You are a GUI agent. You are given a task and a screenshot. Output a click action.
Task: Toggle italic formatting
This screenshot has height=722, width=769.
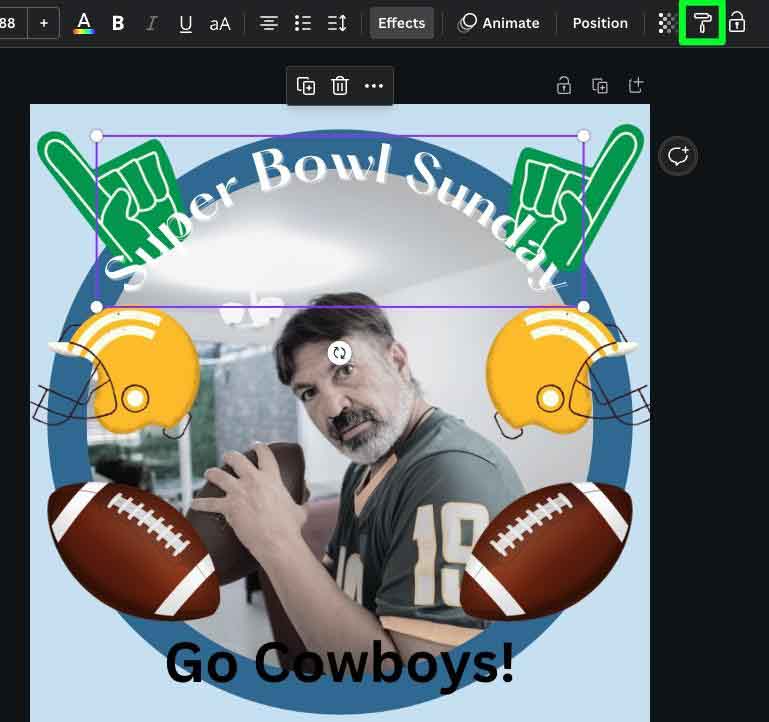152,23
